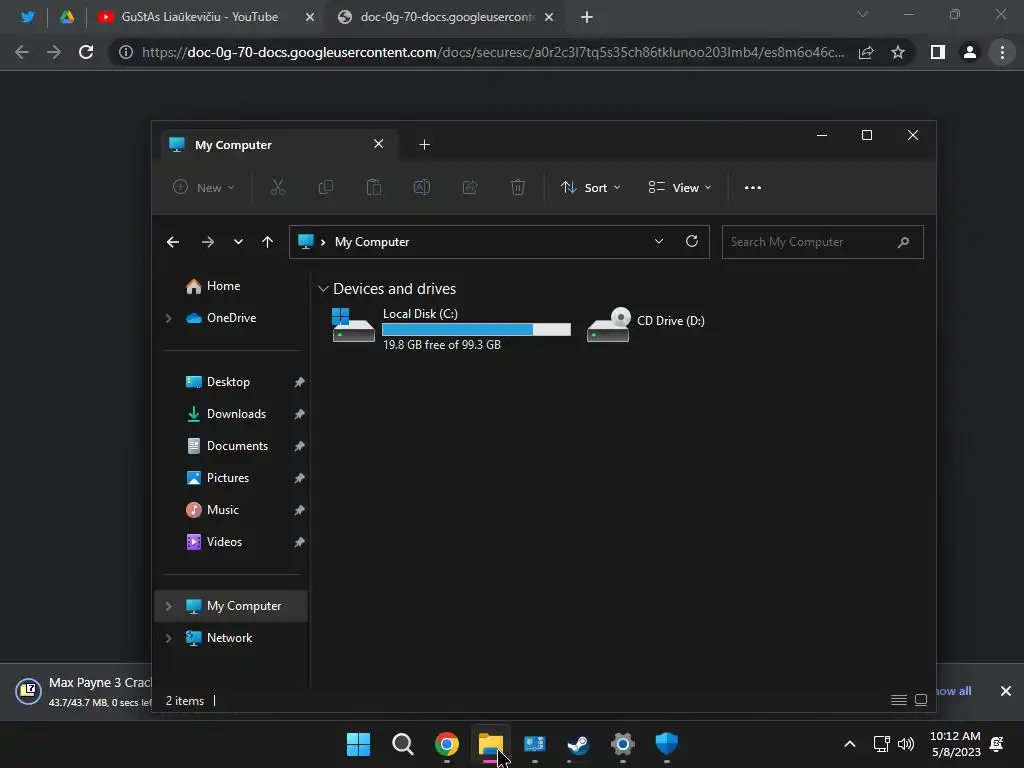The height and width of the screenshot is (768, 1024).
Task: Open taskbar Search
Action: click(x=402, y=744)
